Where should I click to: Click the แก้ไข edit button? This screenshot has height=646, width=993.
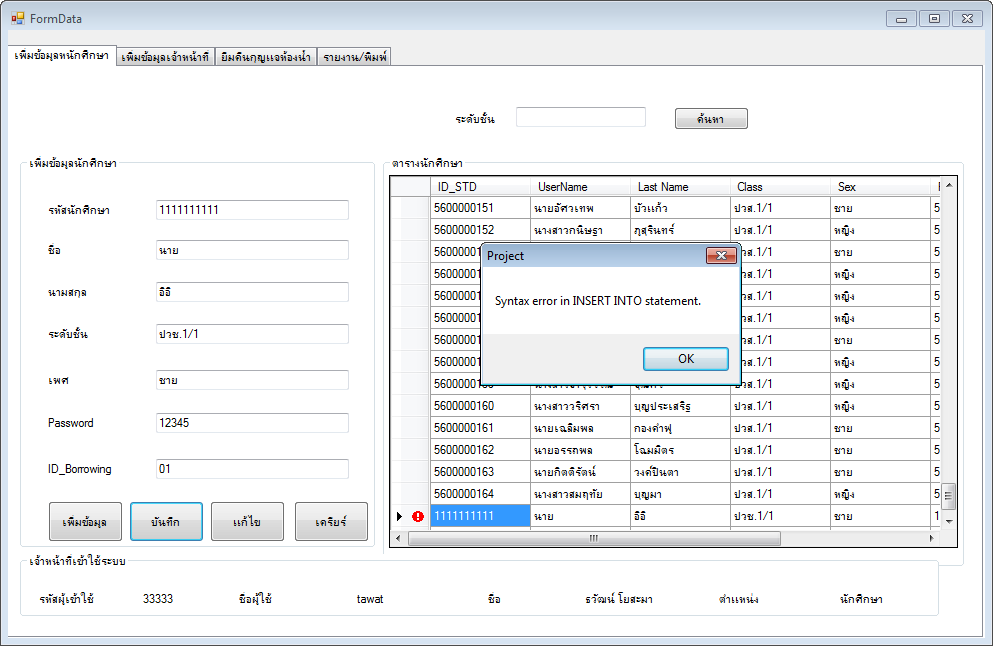(247, 522)
